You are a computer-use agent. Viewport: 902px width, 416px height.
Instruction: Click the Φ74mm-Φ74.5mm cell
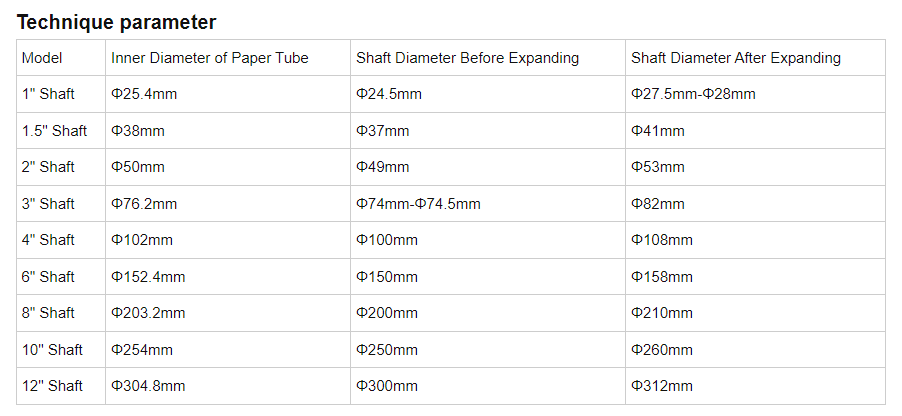pyautogui.click(x=418, y=204)
